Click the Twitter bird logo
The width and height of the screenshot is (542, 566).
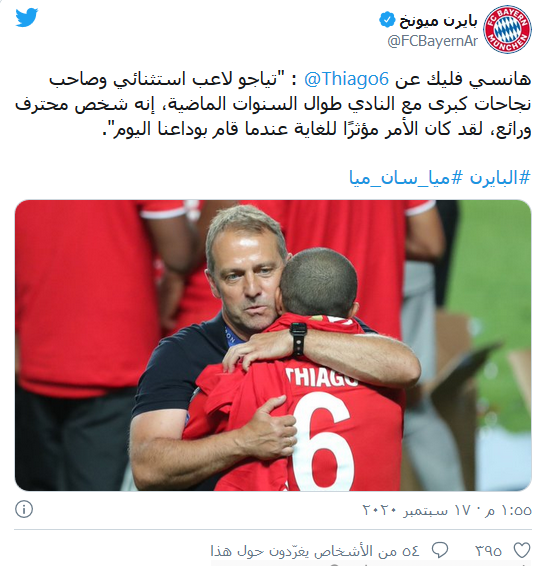point(27,18)
